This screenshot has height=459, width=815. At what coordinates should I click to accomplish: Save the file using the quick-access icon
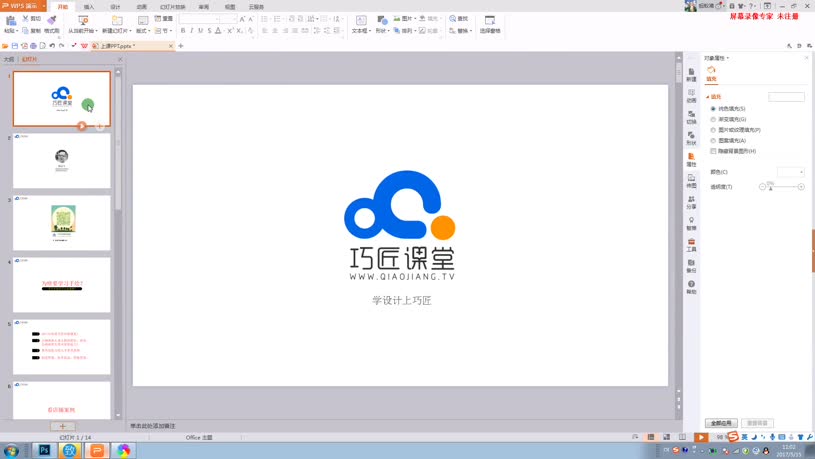click(15, 46)
